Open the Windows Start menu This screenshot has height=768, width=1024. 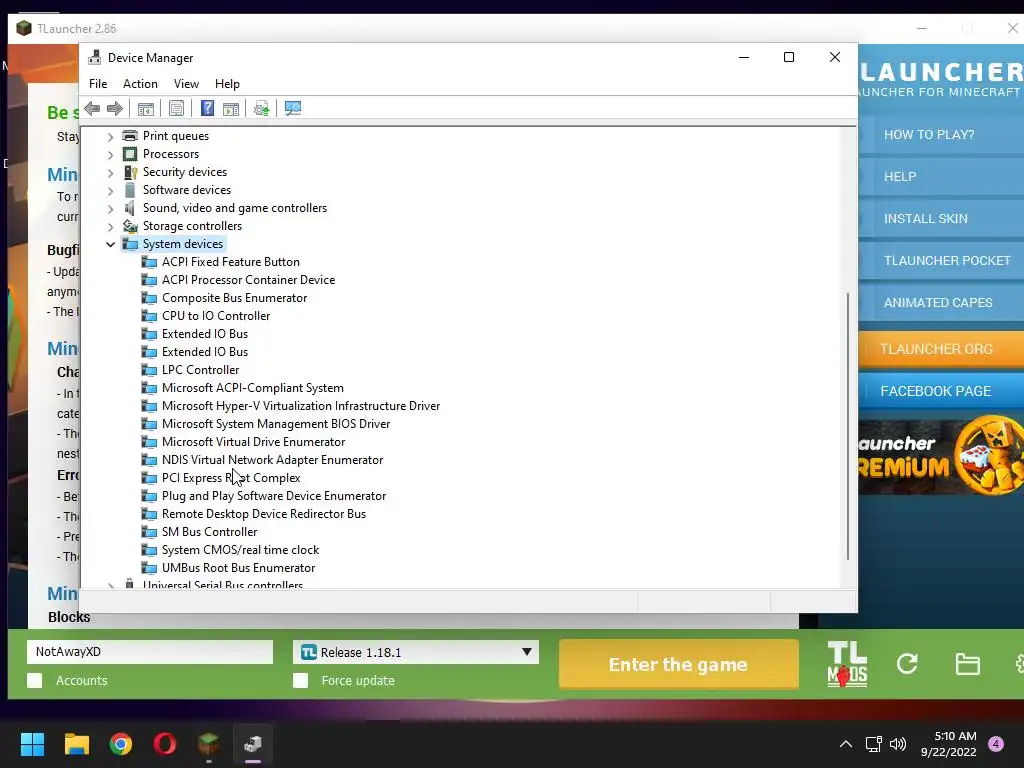pyautogui.click(x=32, y=744)
